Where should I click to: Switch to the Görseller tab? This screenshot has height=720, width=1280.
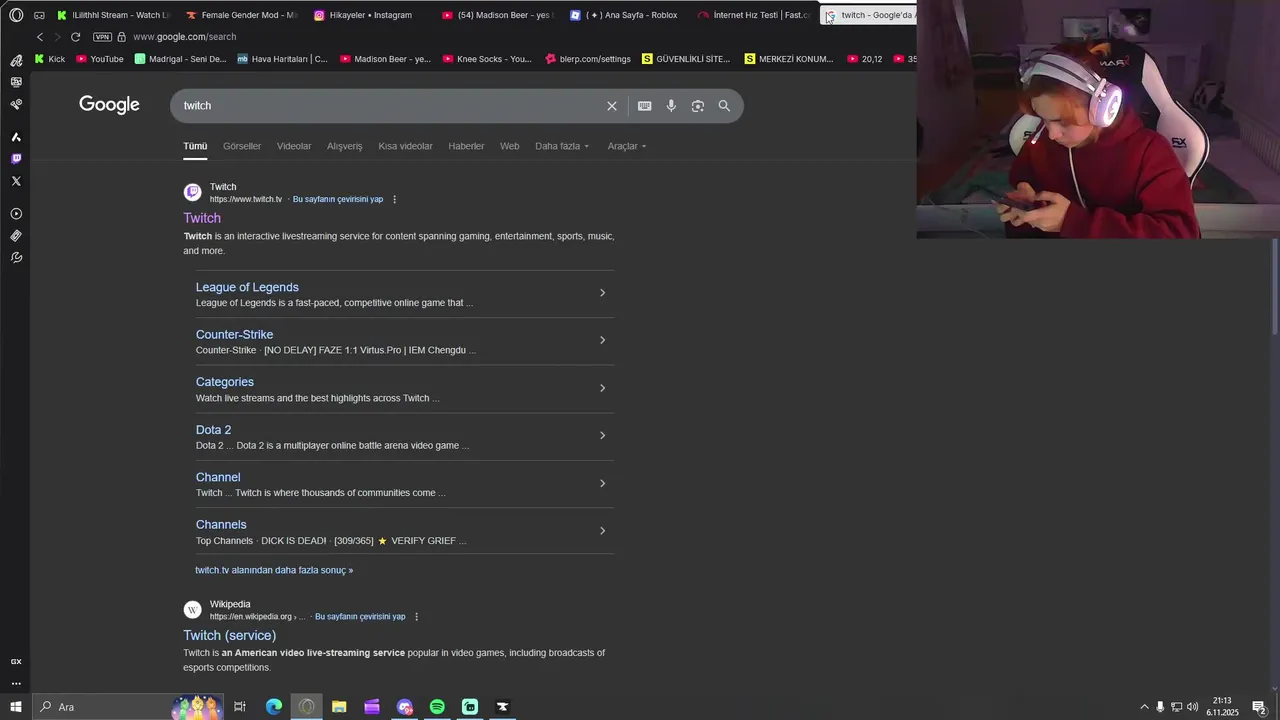point(242,146)
